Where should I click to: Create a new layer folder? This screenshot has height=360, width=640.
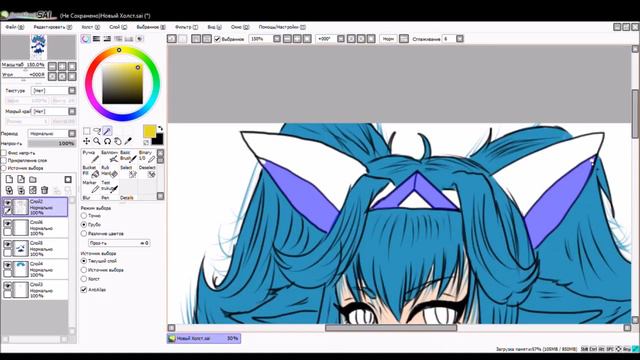click(33, 179)
